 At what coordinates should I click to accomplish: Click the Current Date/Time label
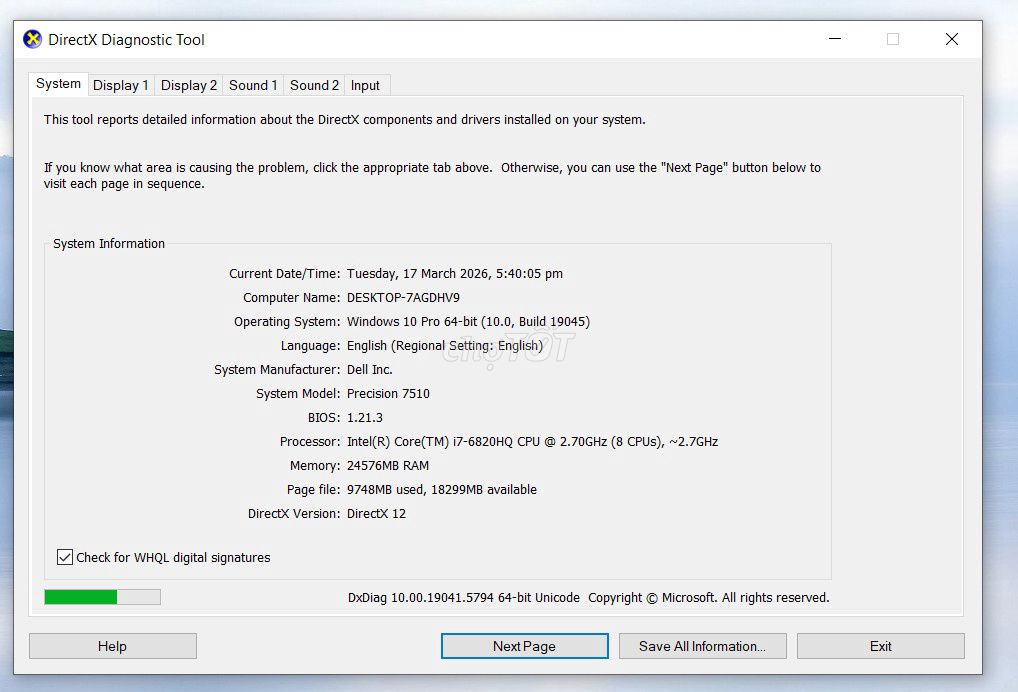(x=284, y=274)
